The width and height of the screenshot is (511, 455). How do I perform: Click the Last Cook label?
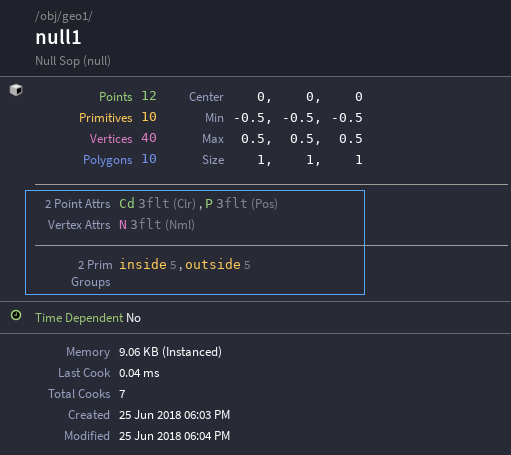(84, 373)
